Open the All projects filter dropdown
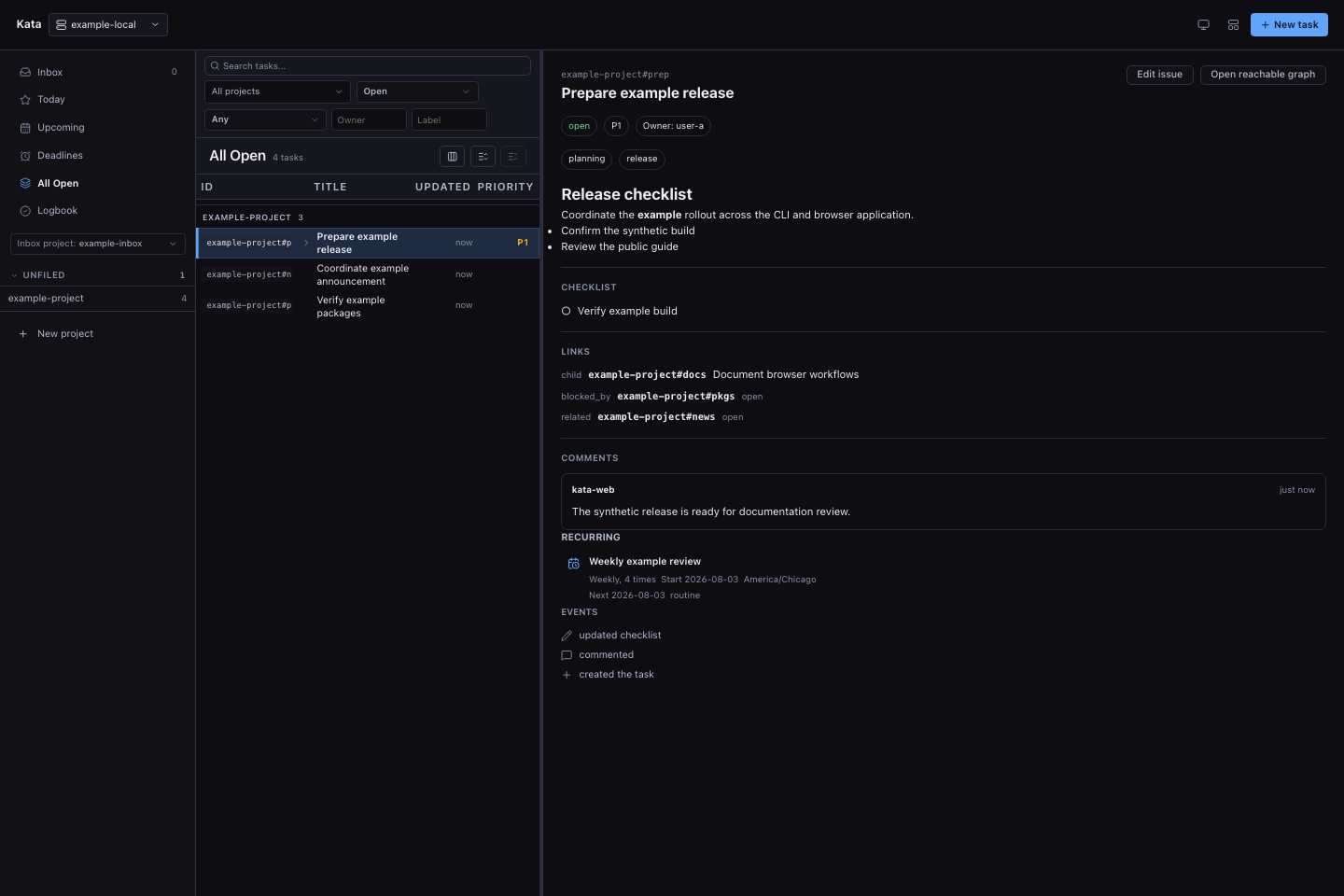The height and width of the screenshot is (896, 1344). [277, 91]
